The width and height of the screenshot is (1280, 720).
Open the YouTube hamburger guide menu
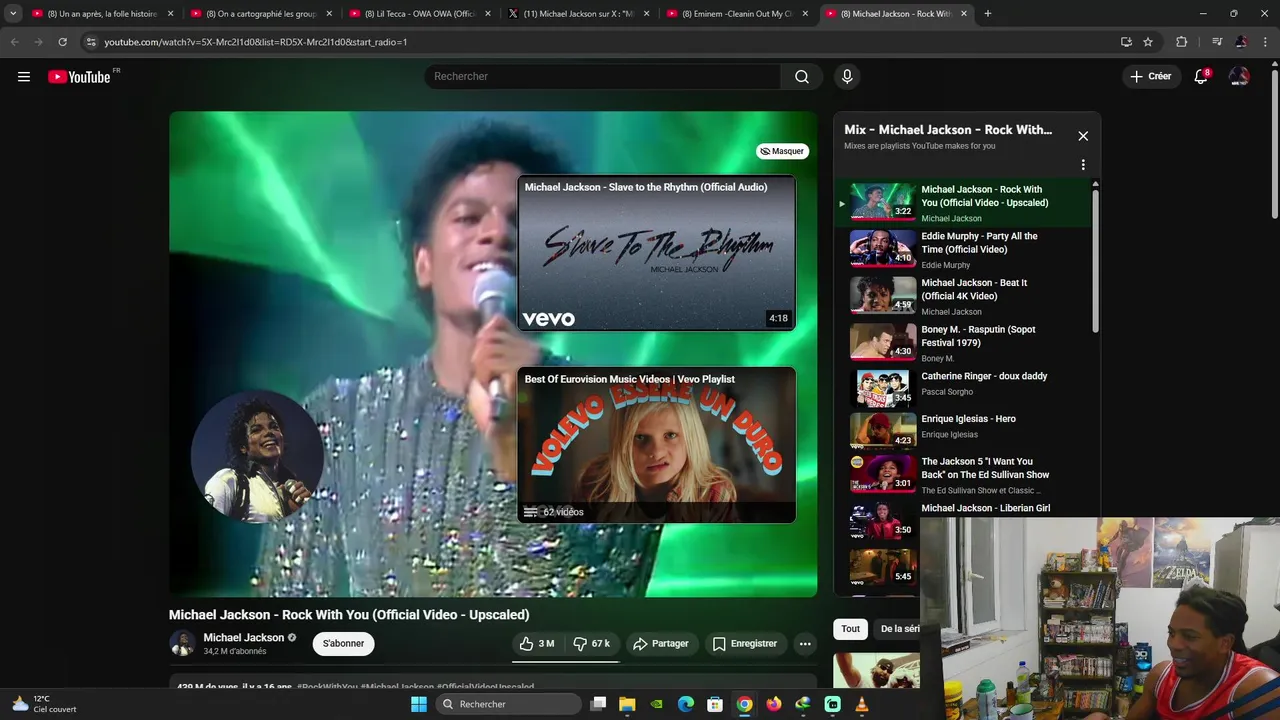click(24, 77)
